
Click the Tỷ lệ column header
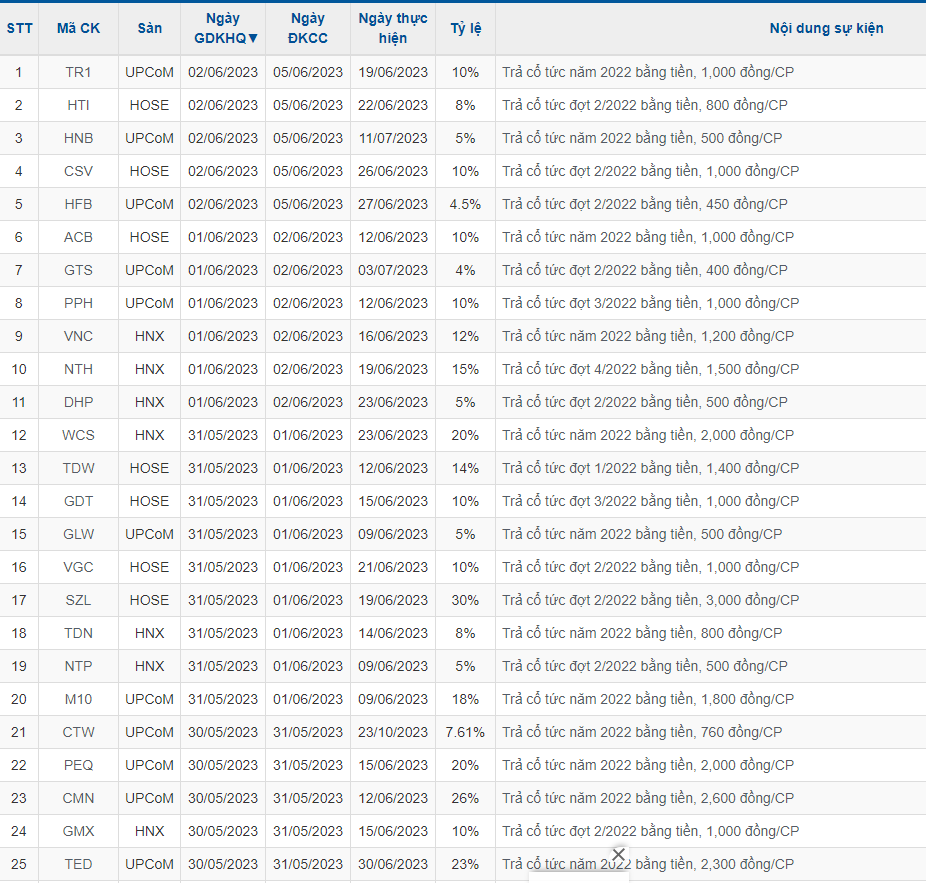point(465,29)
